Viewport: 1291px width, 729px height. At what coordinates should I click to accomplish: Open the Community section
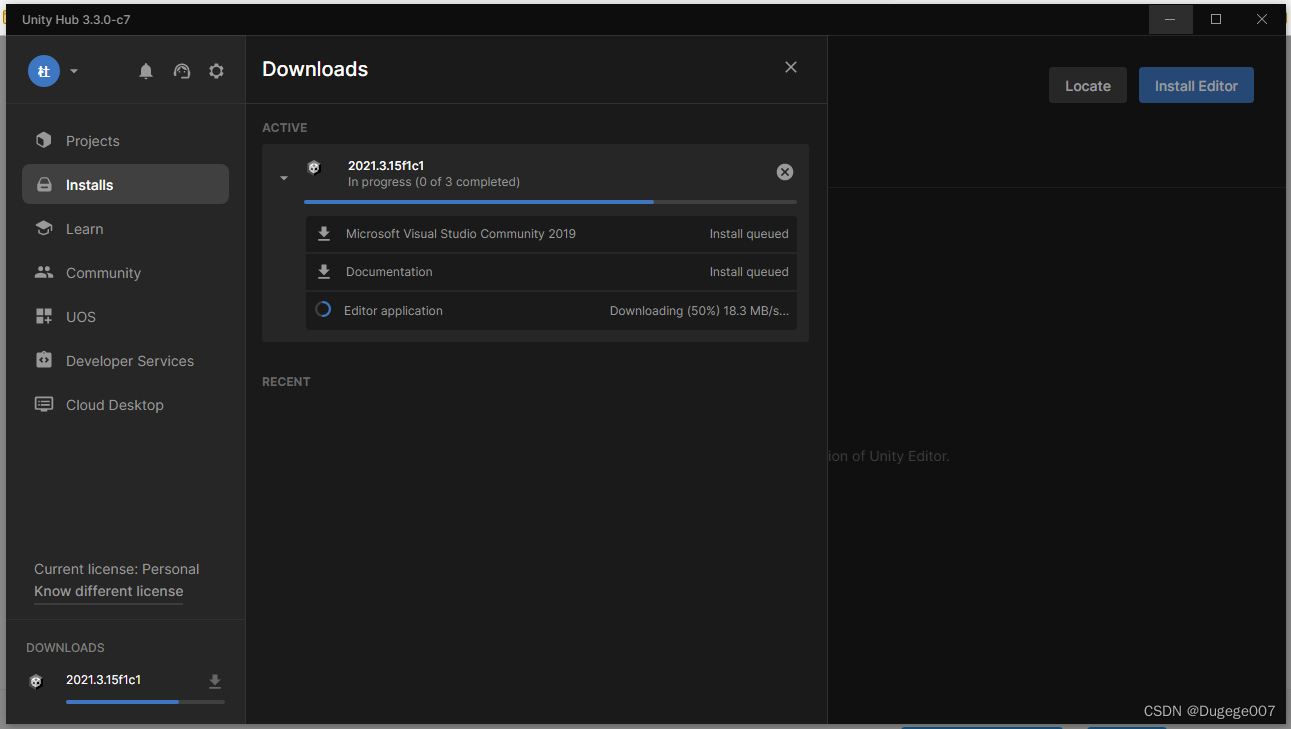pyautogui.click(x=125, y=273)
